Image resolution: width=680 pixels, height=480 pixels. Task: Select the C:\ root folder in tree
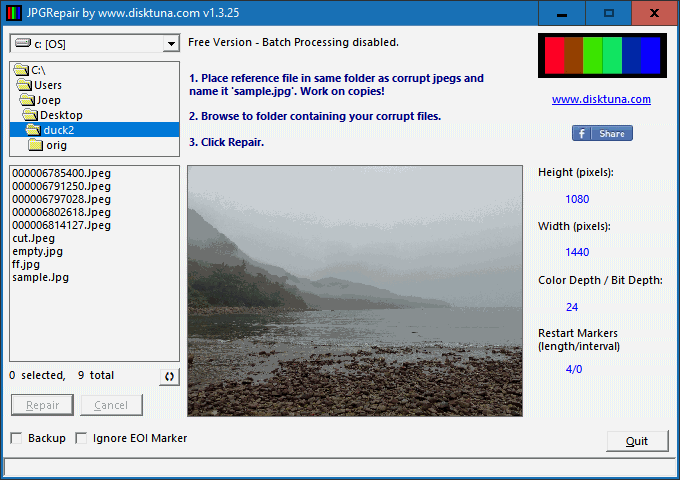(37, 70)
